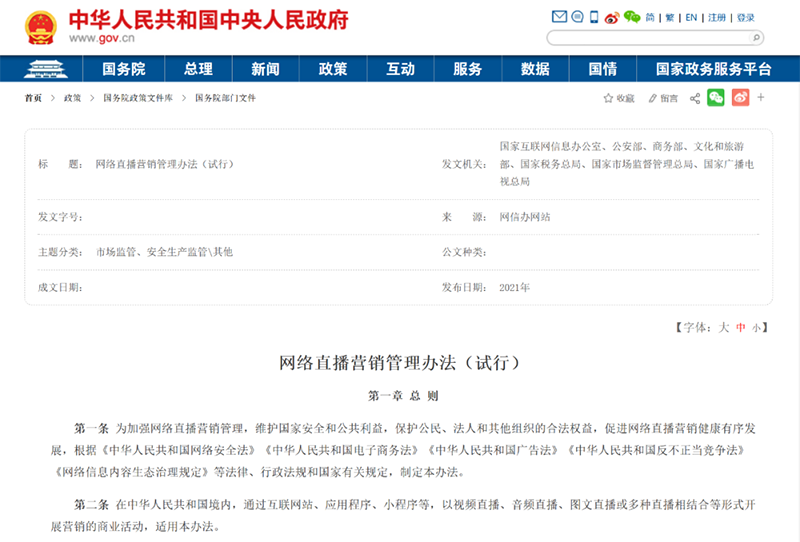Image resolution: width=800 pixels, height=542 pixels.
Task: Open the 互动 nav item
Action: (x=401, y=69)
